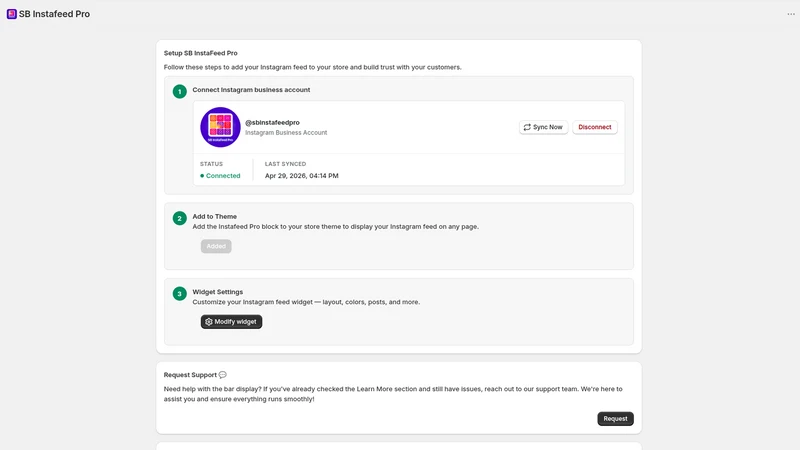Click the 'Instagram Business Account' subtitle
The width and height of the screenshot is (800, 450).
[x=286, y=133]
